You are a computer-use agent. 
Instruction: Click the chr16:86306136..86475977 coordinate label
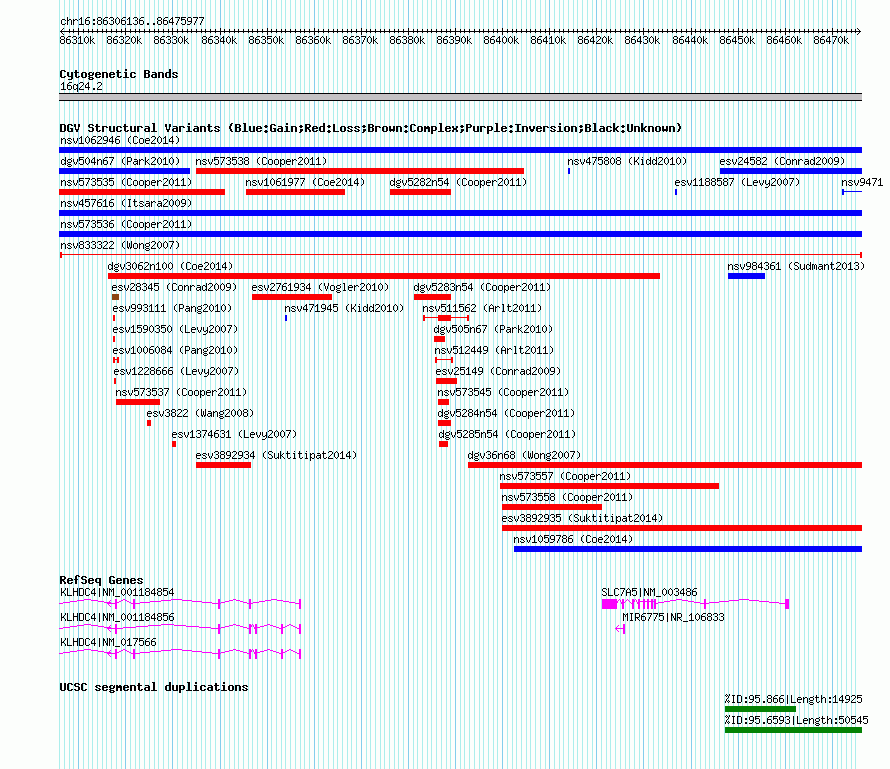click(x=132, y=21)
